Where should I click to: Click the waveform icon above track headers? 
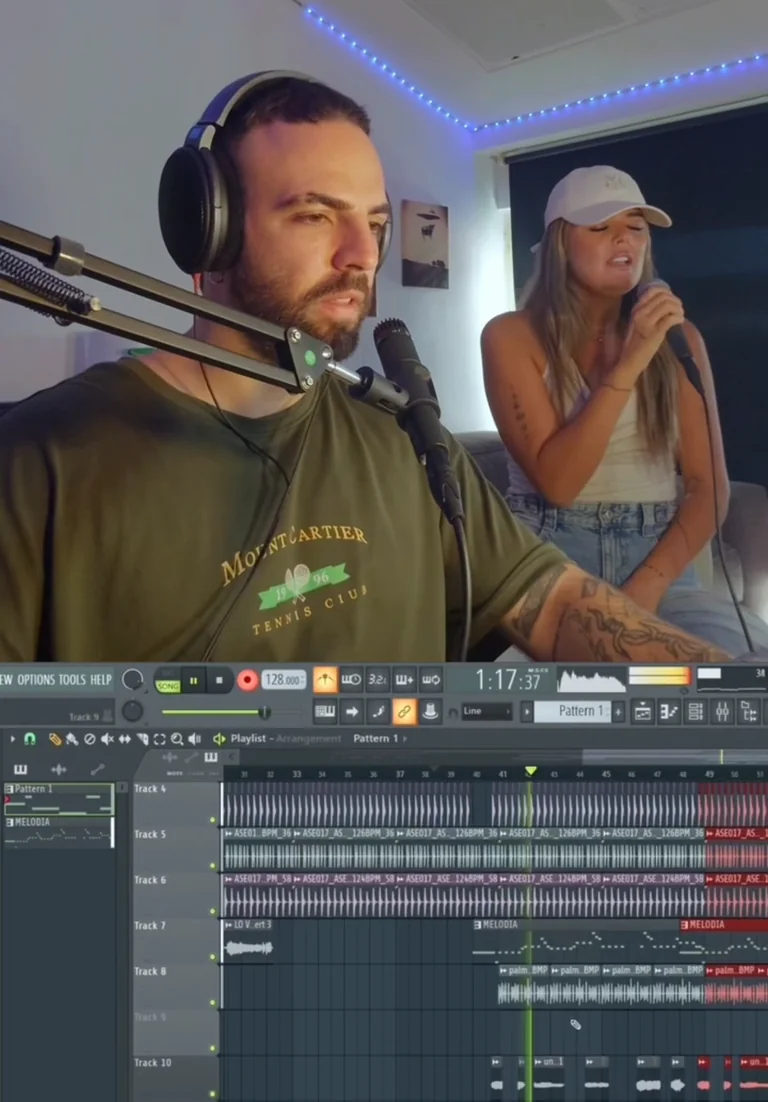tap(169, 757)
